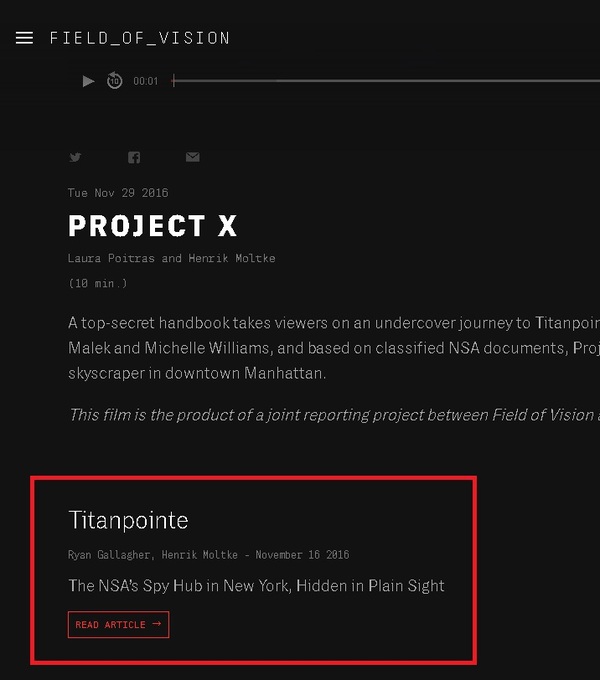Image resolution: width=600 pixels, height=680 pixels.
Task: Click the Tue Nov 29 2016 date
Action: point(118,193)
